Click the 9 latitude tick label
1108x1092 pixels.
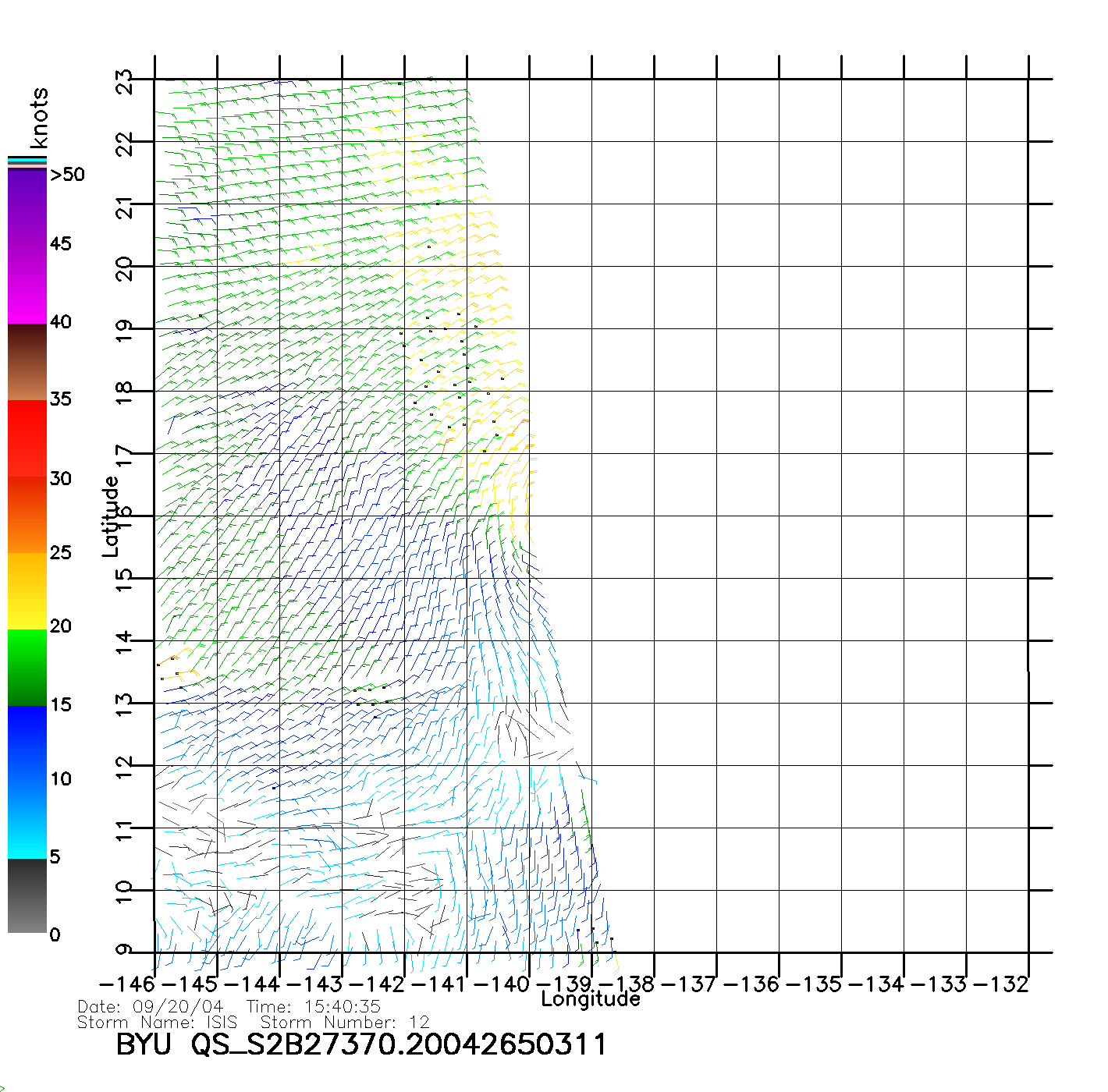click(x=124, y=950)
